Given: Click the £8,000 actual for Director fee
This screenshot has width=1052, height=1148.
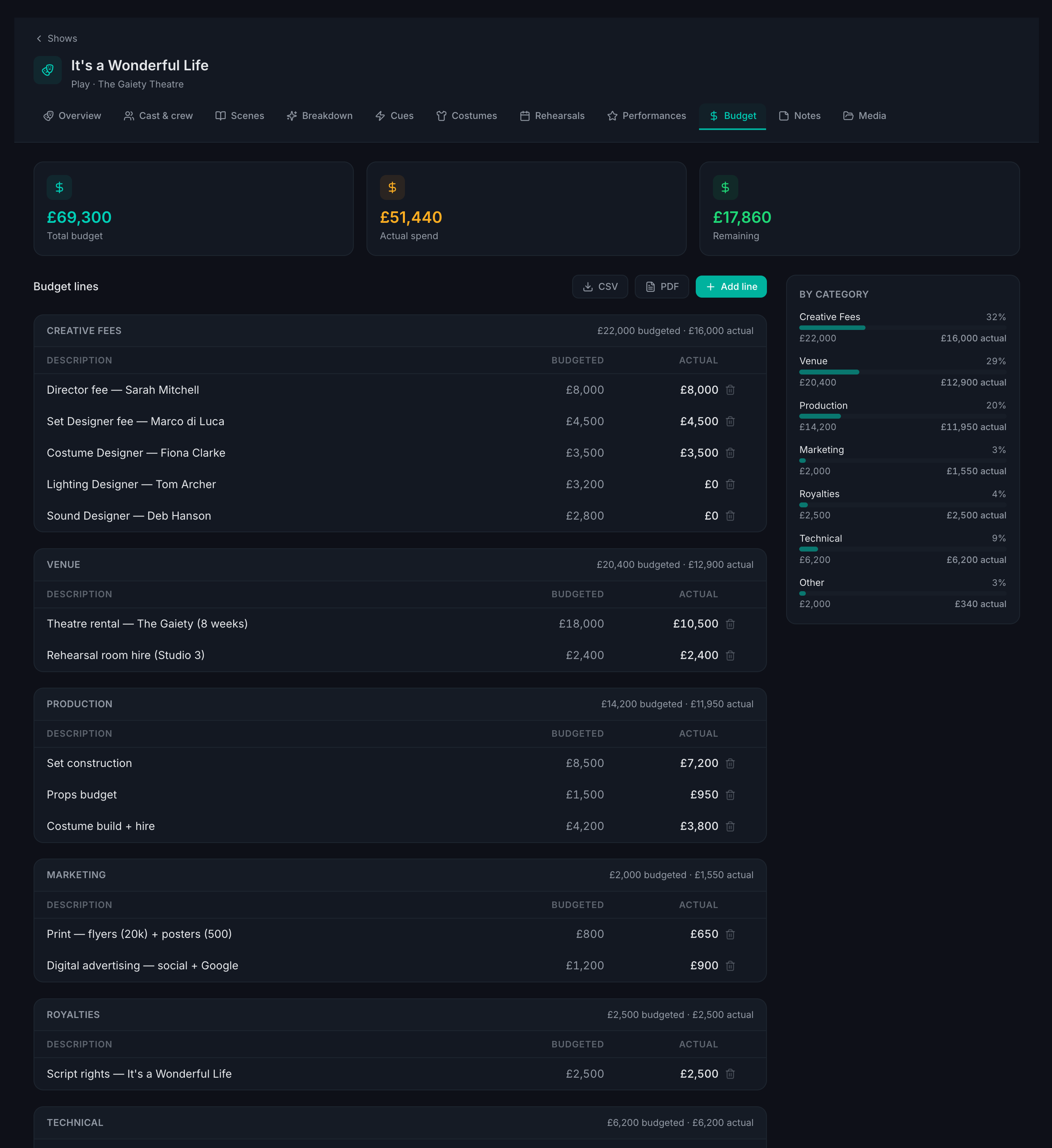Looking at the screenshot, I should [699, 390].
